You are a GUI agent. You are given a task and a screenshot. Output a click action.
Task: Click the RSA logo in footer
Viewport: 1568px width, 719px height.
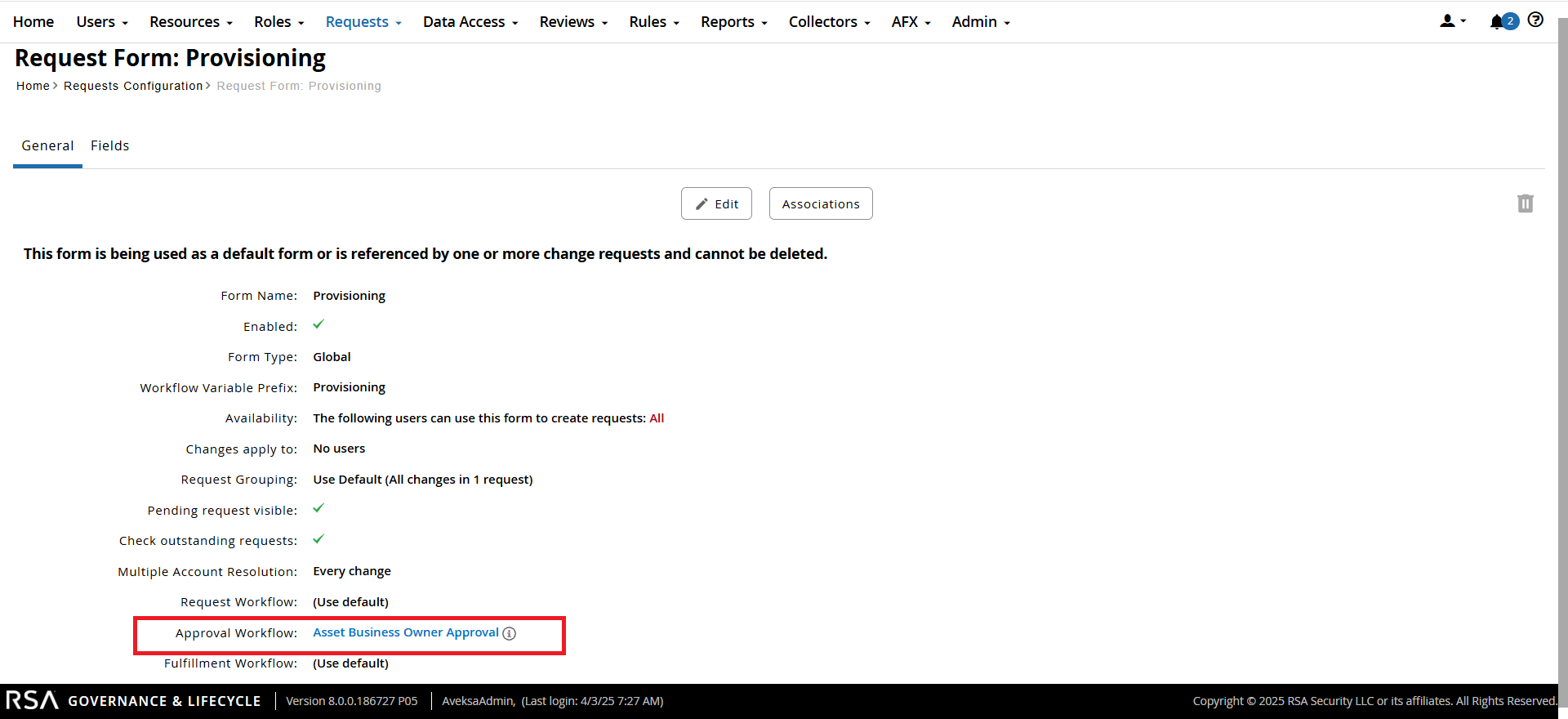pos(33,701)
